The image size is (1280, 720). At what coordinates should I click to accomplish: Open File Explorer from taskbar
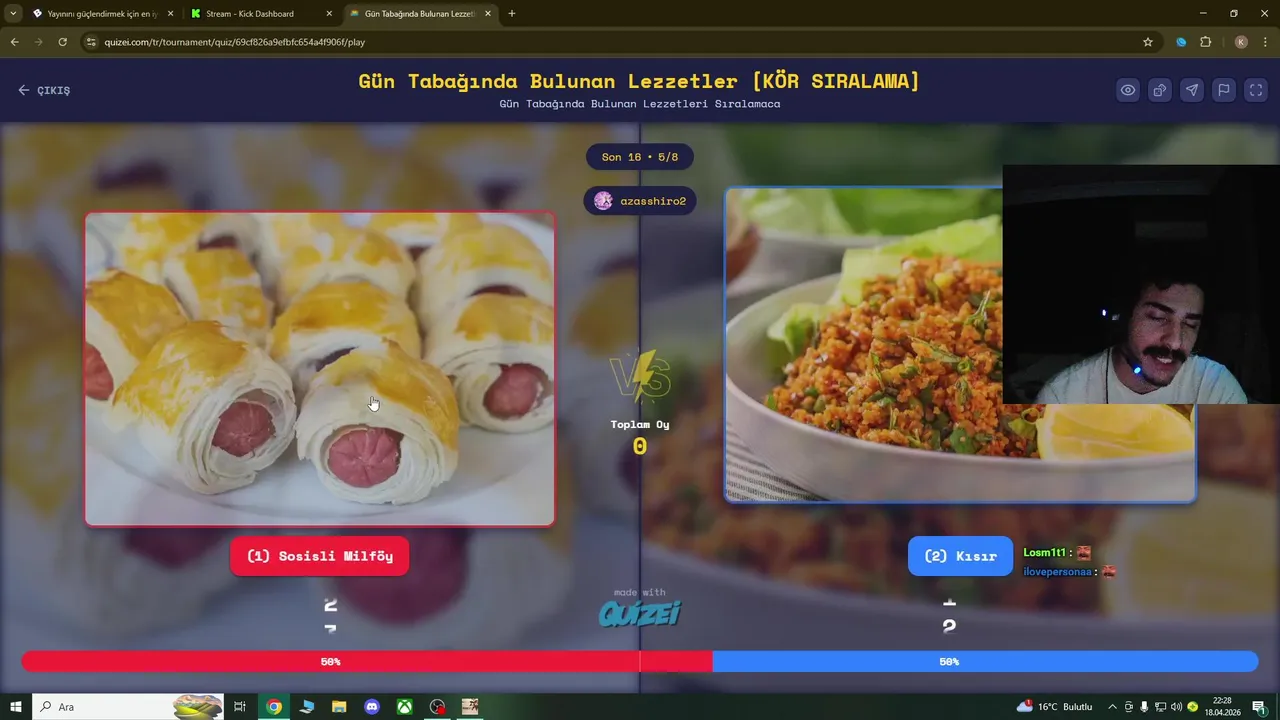[339, 707]
